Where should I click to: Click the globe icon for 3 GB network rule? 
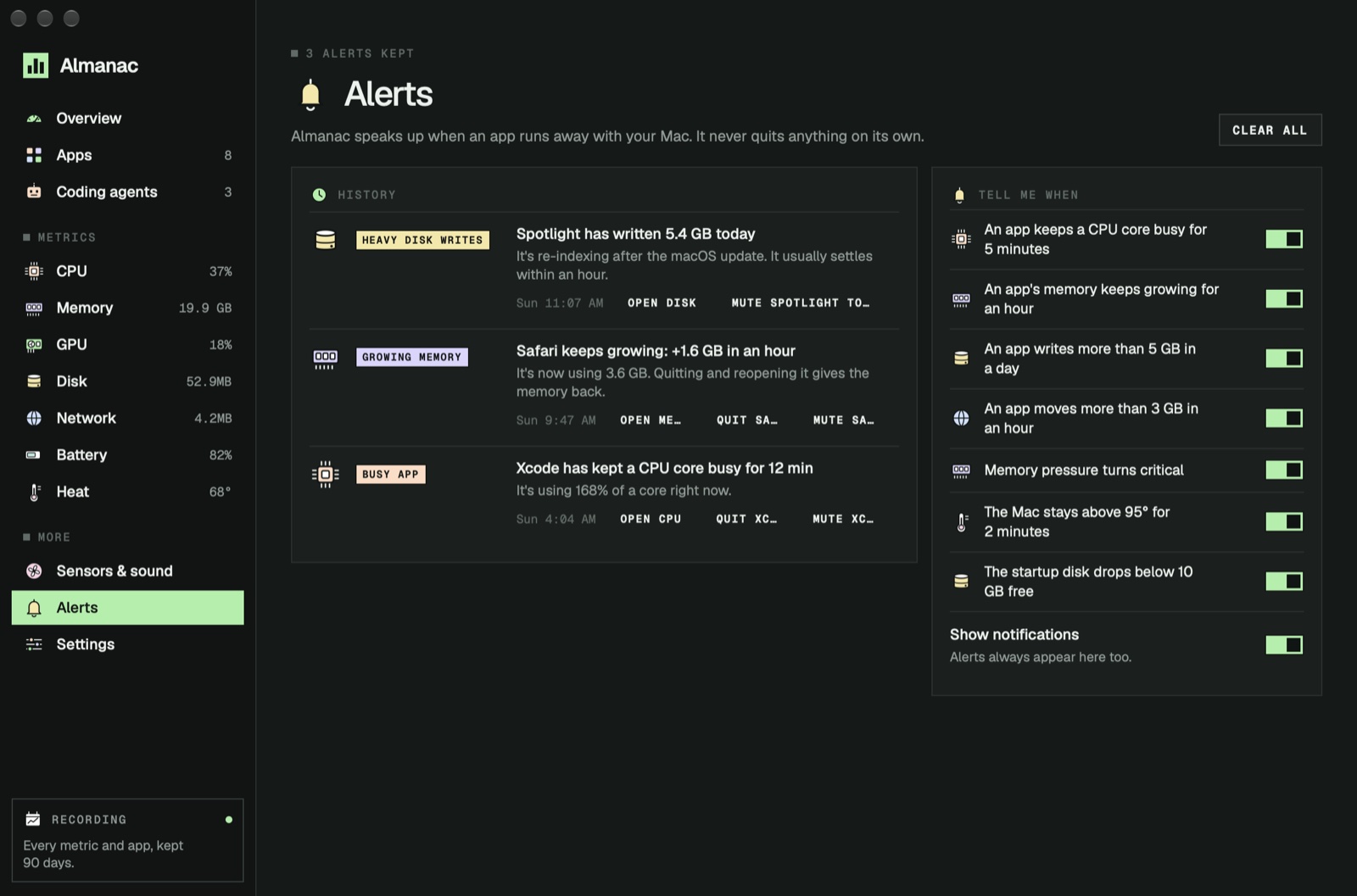tap(961, 418)
